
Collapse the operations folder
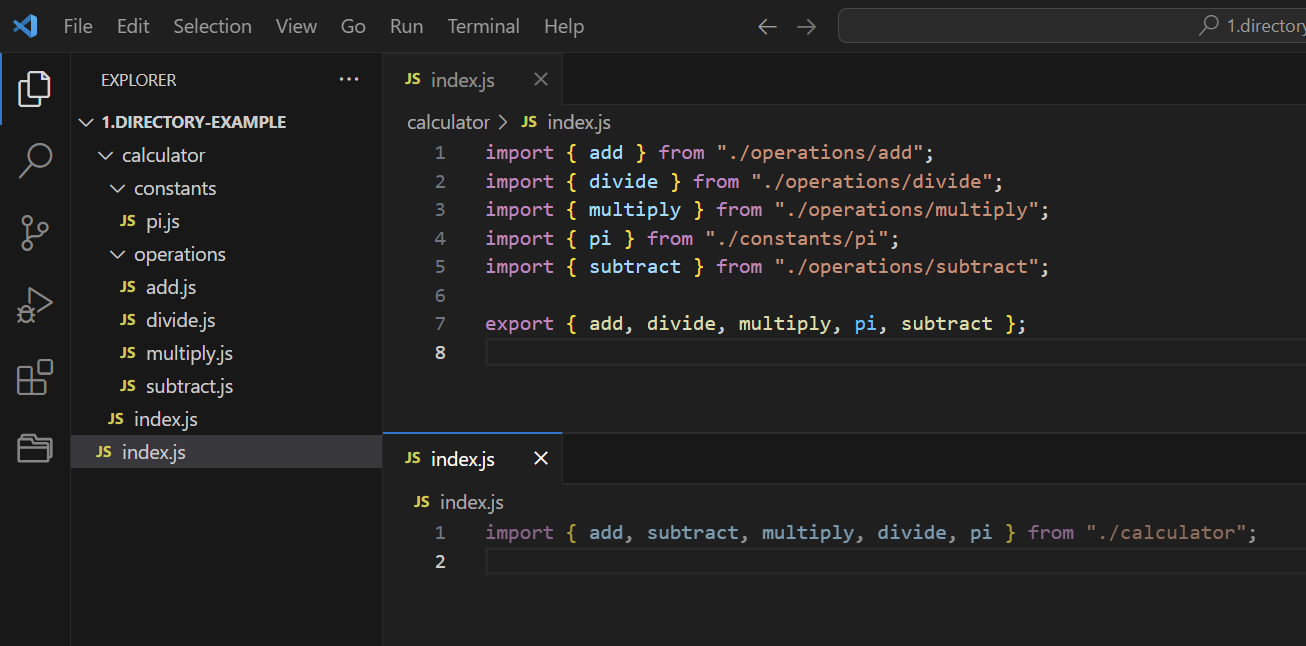point(118,254)
